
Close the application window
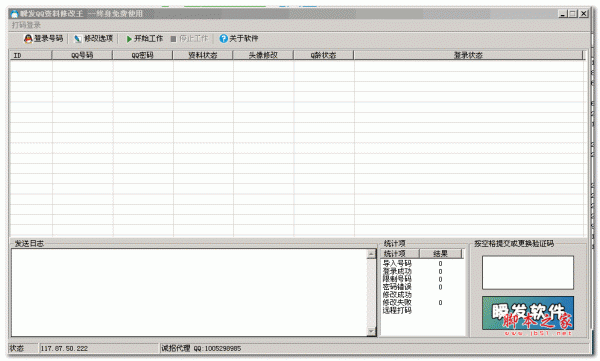[584, 14]
